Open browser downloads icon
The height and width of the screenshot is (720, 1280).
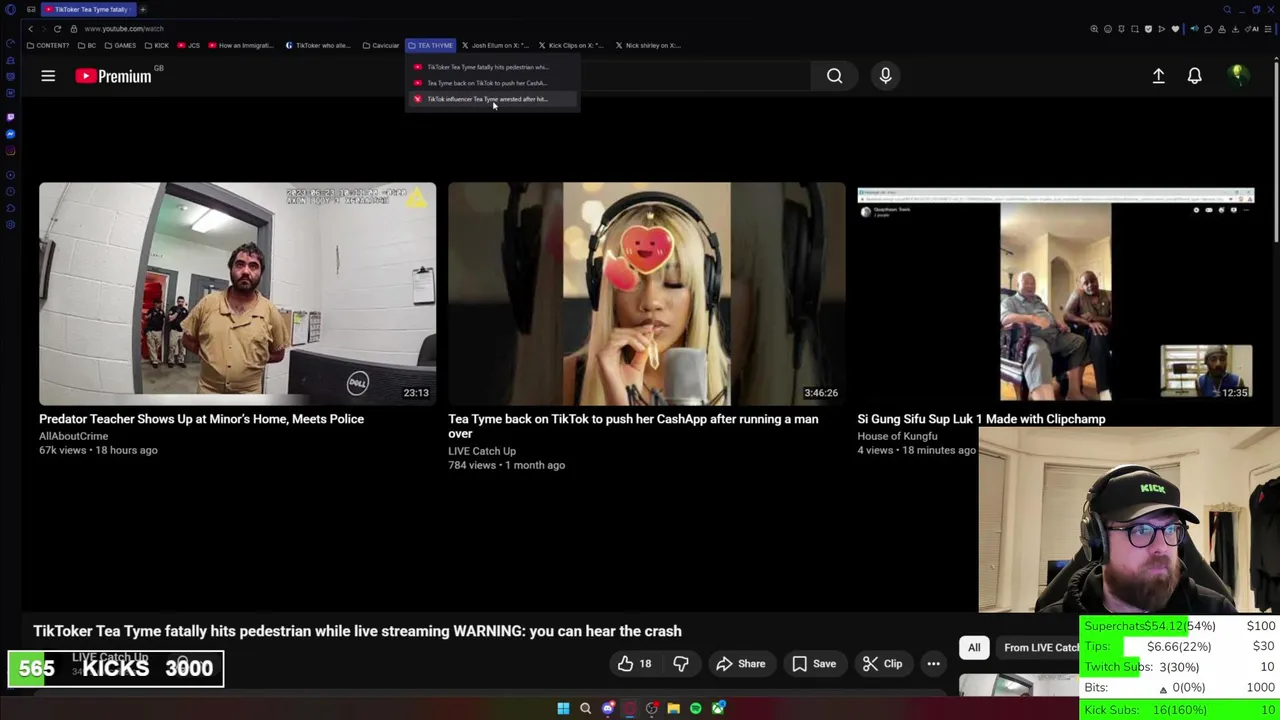tap(1236, 29)
